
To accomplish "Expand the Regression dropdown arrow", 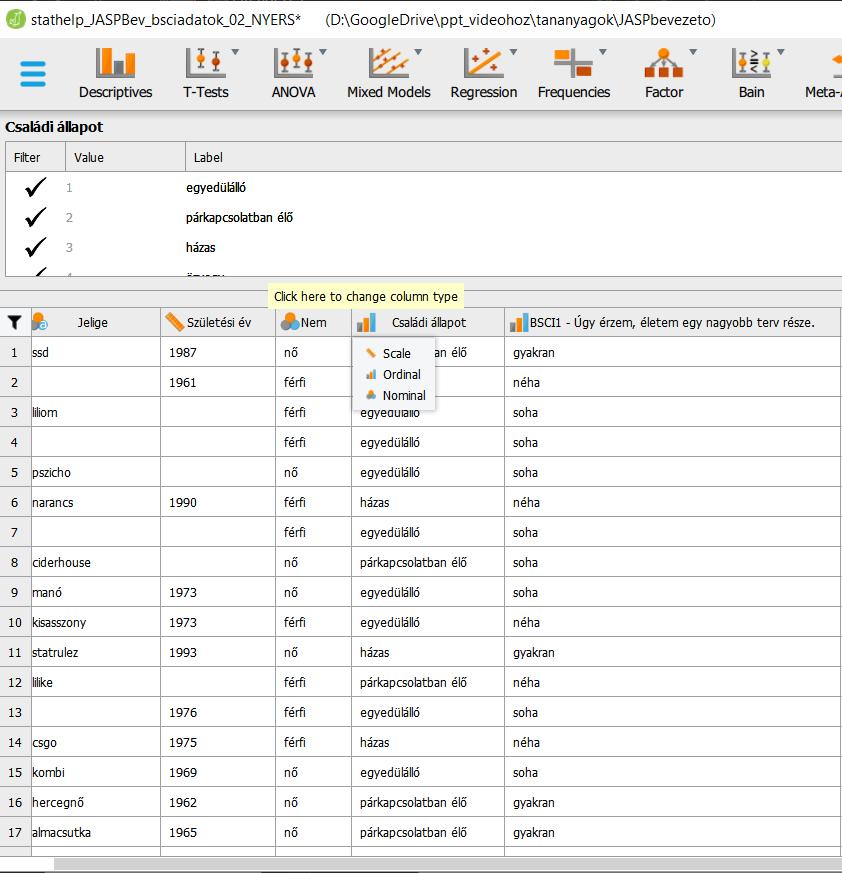I will [513, 52].
